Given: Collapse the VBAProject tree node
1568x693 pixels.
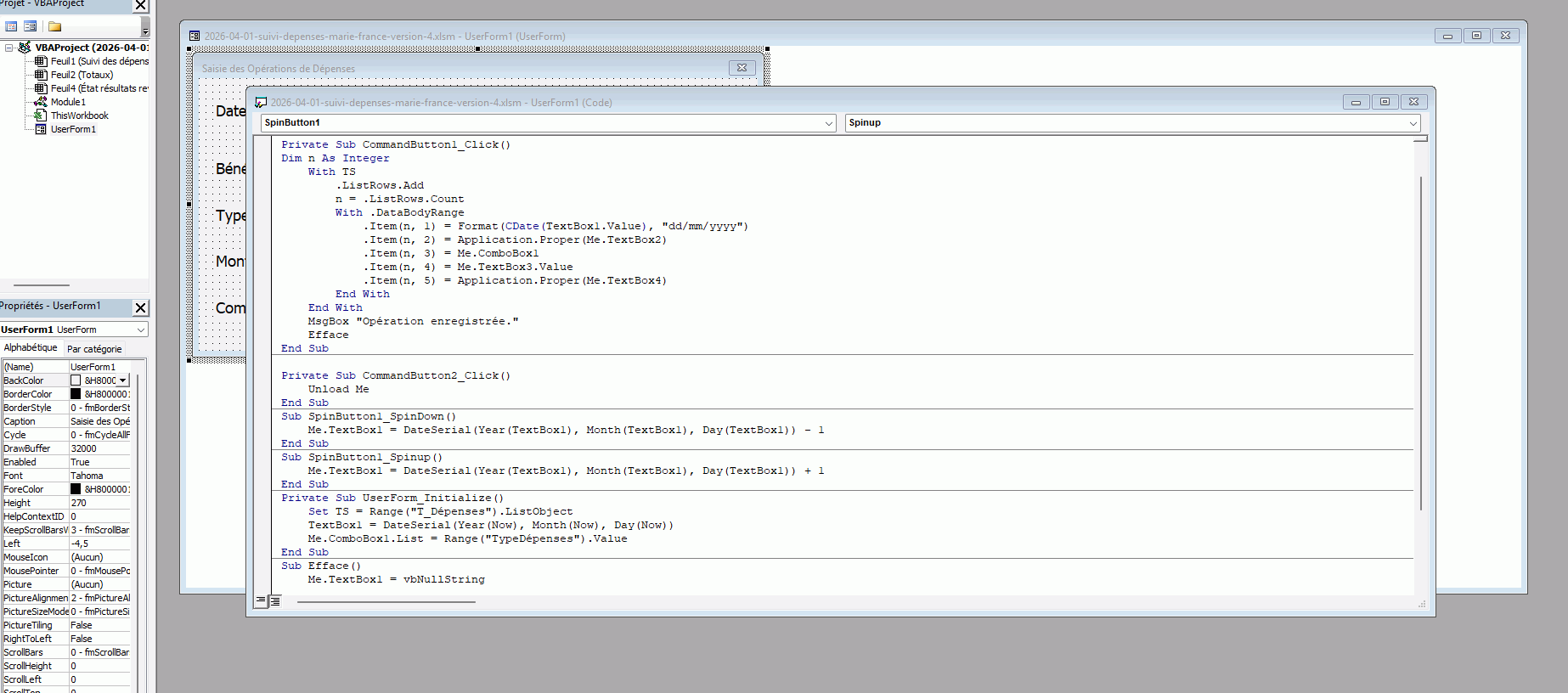Looking at the screenshot, I should point(8,48).
